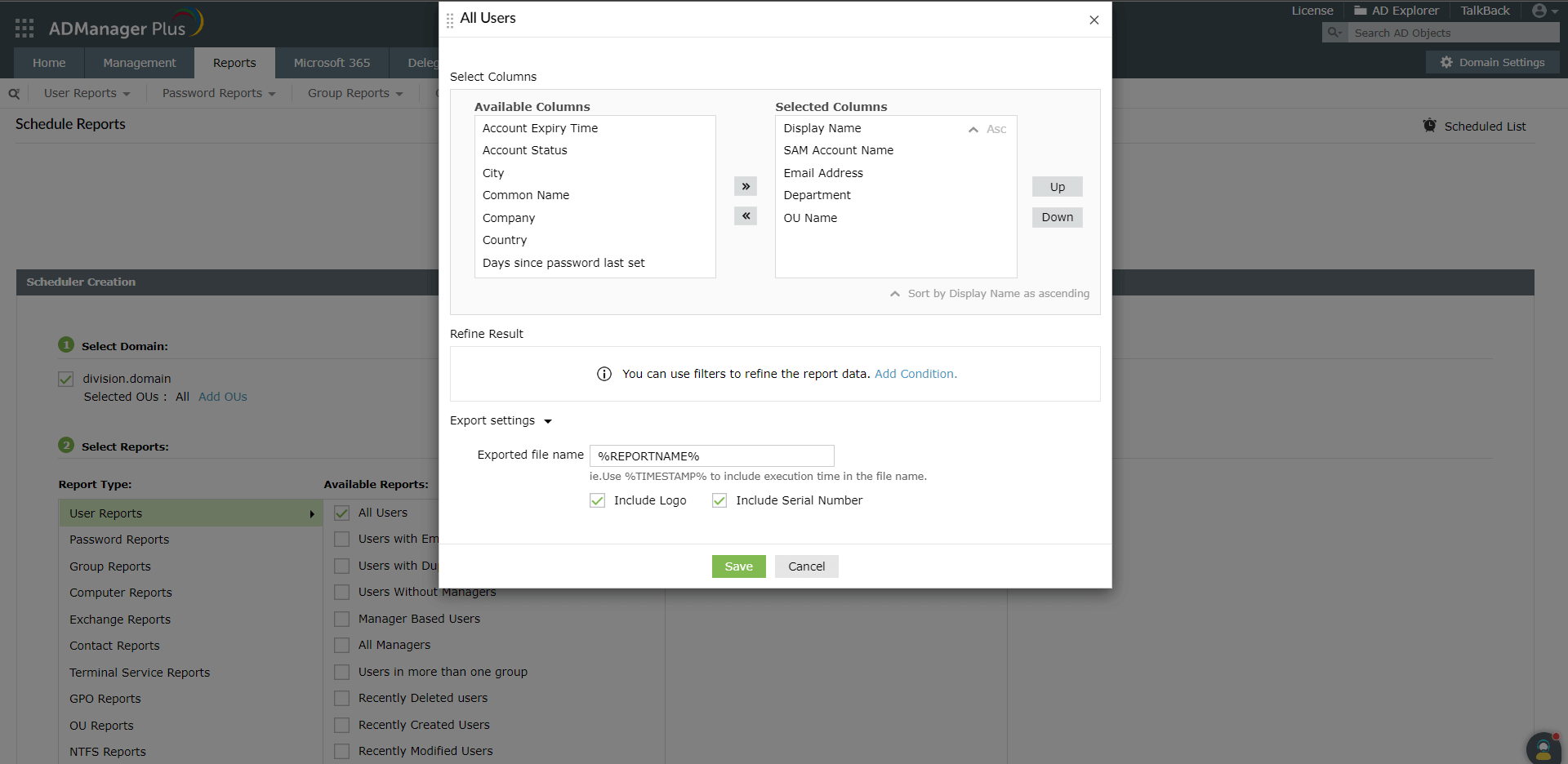Click the Asc sort arrow on Display Name
The height and width of the screenshot is (764, 1568).
(x=973, y=129)
